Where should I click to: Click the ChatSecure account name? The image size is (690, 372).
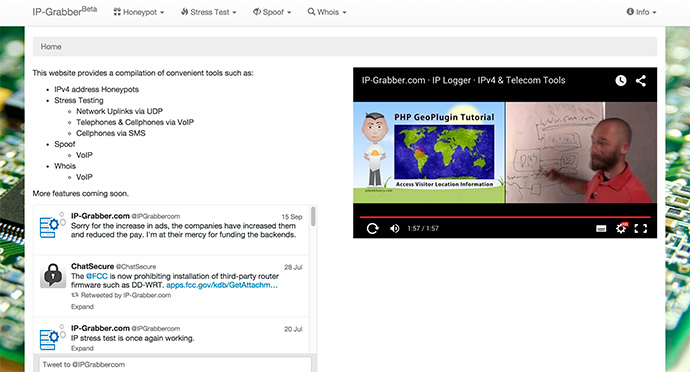coord(92,266)
